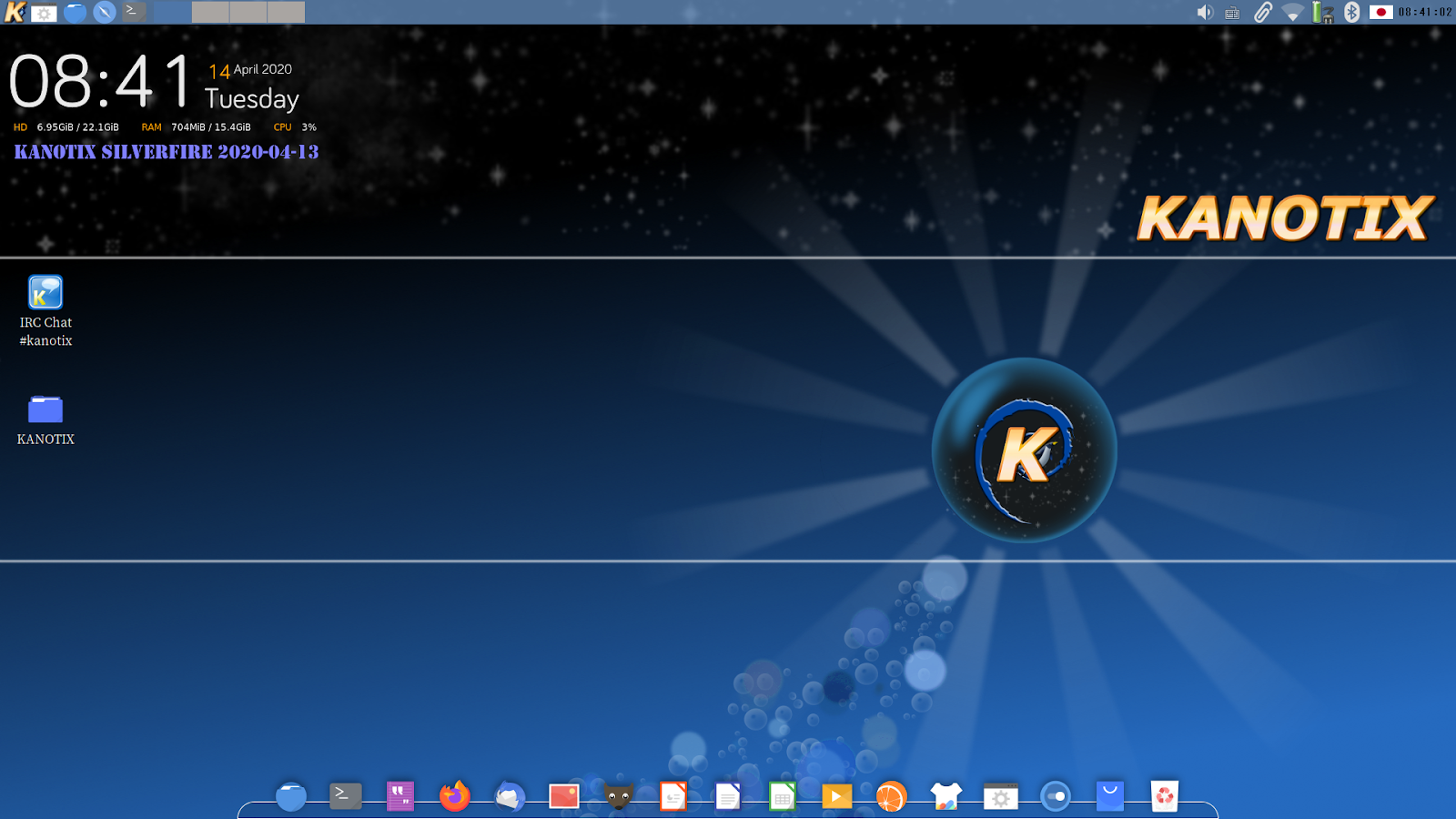Open the volume speaker tray icon
Screen dimensions: 1456x819
[1204, 12]
